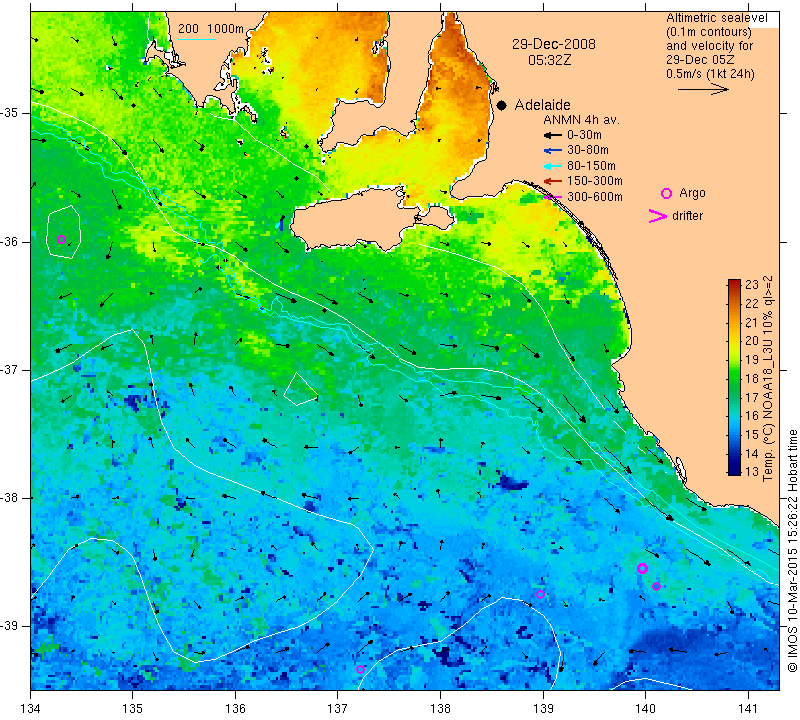Click the '300-600m' legend label

(x=595, y=196)
